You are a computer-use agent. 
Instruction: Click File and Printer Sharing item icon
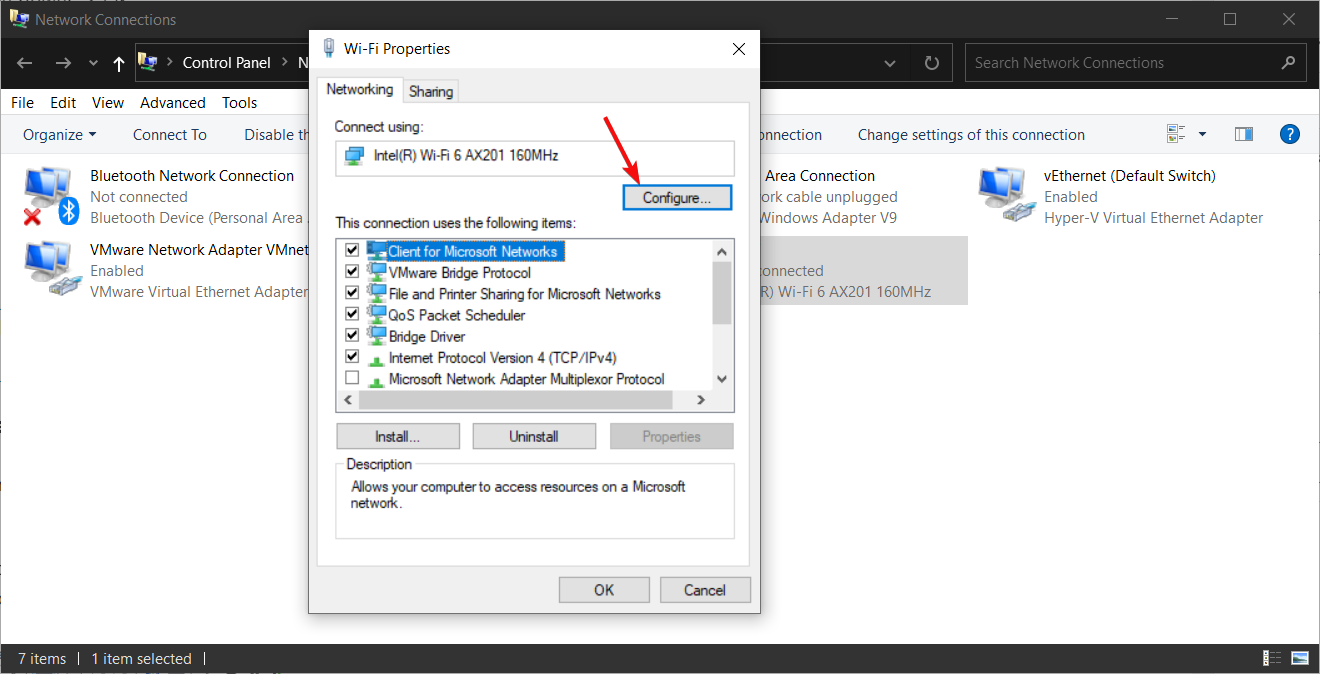(x=376, y=292)
